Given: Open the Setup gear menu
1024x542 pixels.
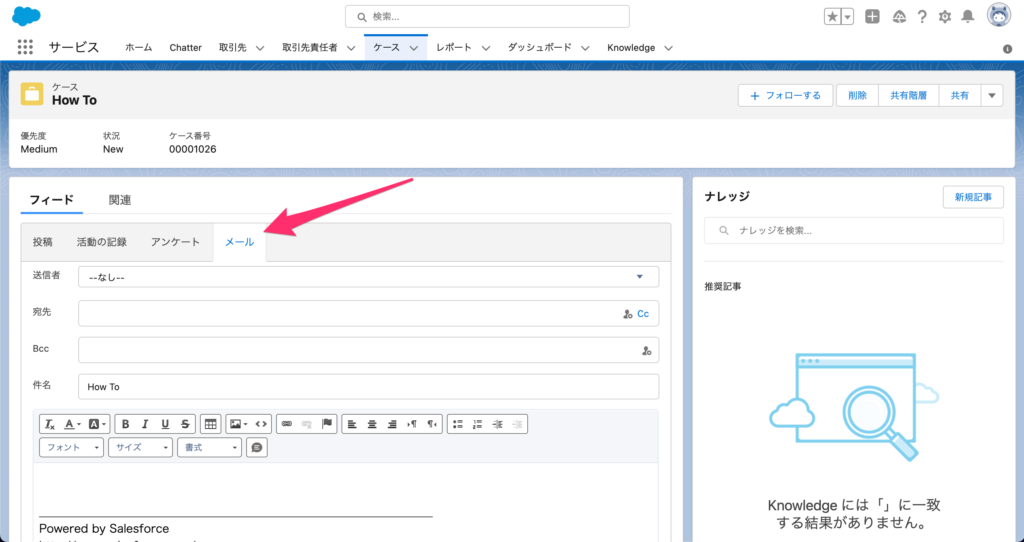Looking at the screenshot, I should 945,16.
